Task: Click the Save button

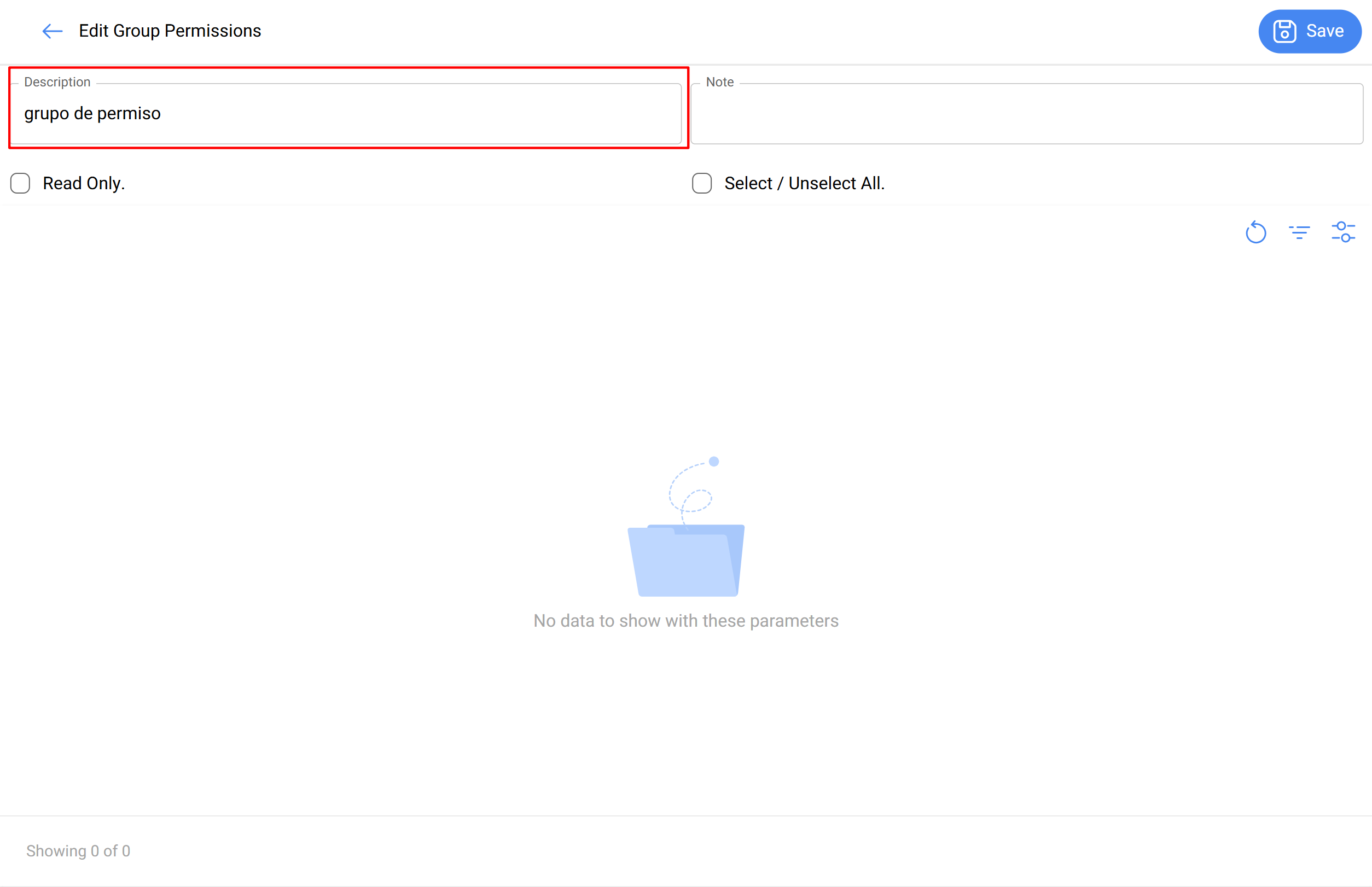Action: tap(1309, 31)
